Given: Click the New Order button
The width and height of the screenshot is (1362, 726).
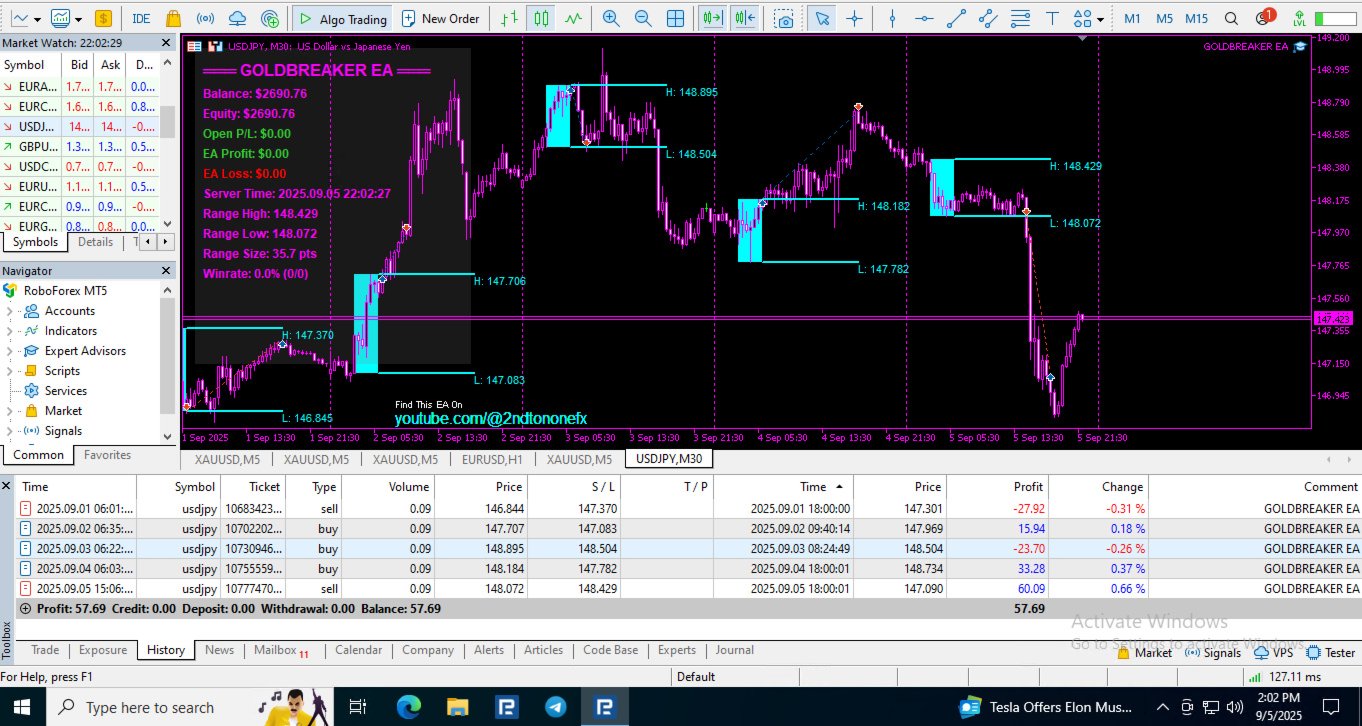Looking at the screenshot, I should coord(440,18).
